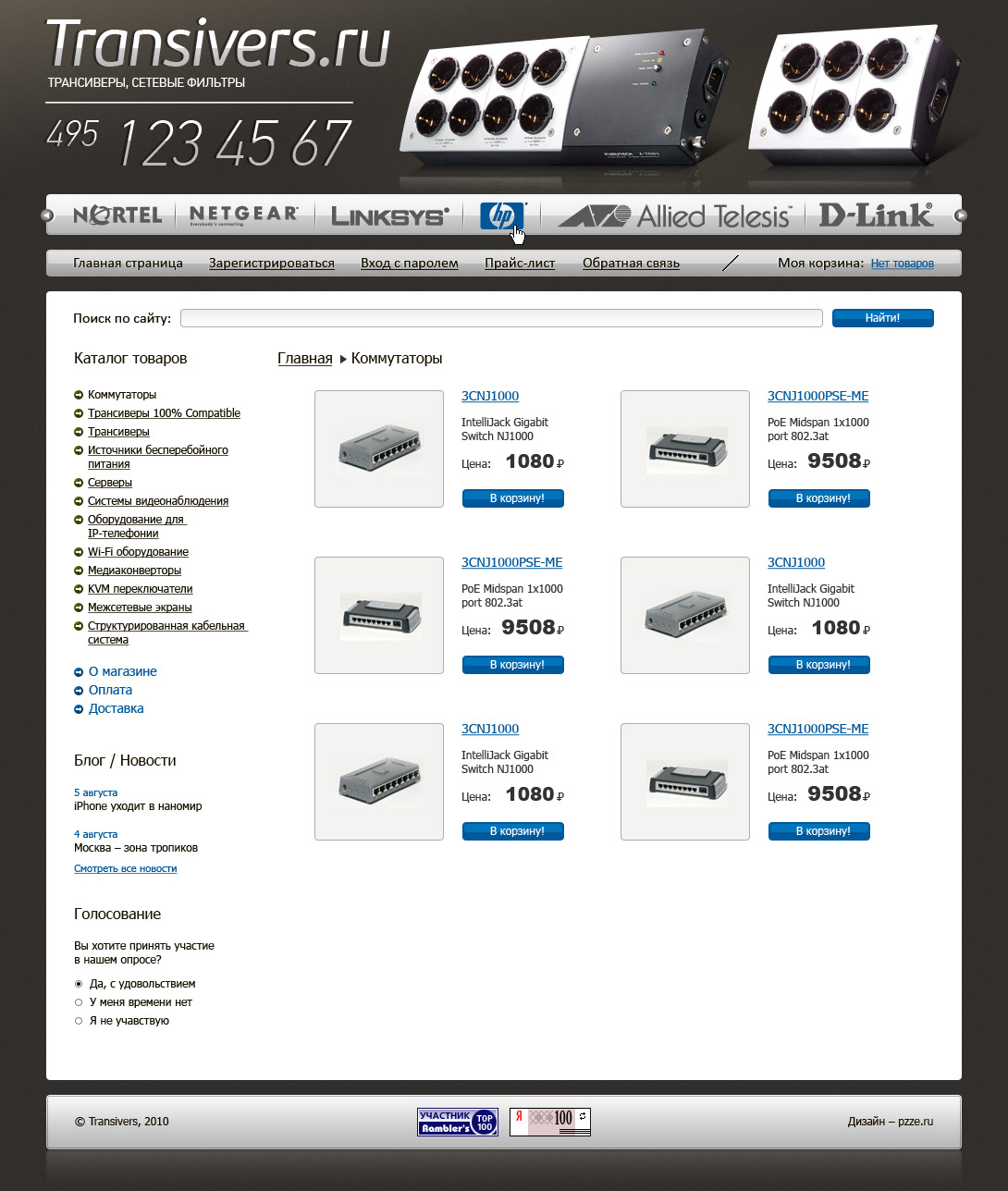Add second-row 3CNJ1000 to cart
This screenshot has height=1191, width=1008.
click(819, 665)
